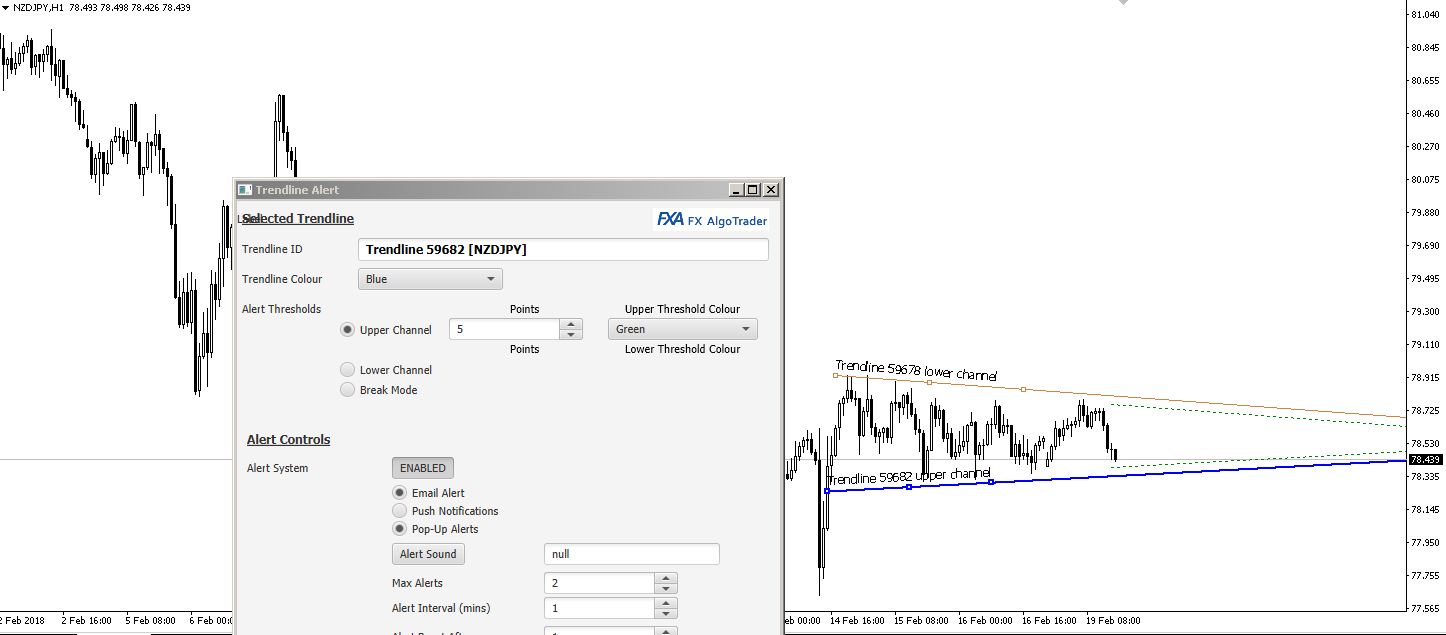Viewport: 1446px width, 635px height.
Task: Select Break Mode option
Action: click(x=348, y=390)
